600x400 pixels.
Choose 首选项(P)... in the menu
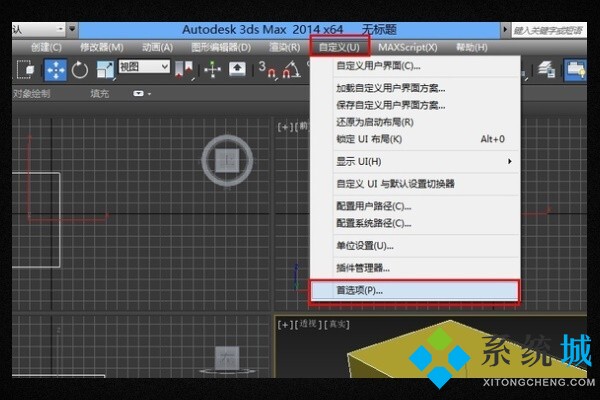(415, 291)
